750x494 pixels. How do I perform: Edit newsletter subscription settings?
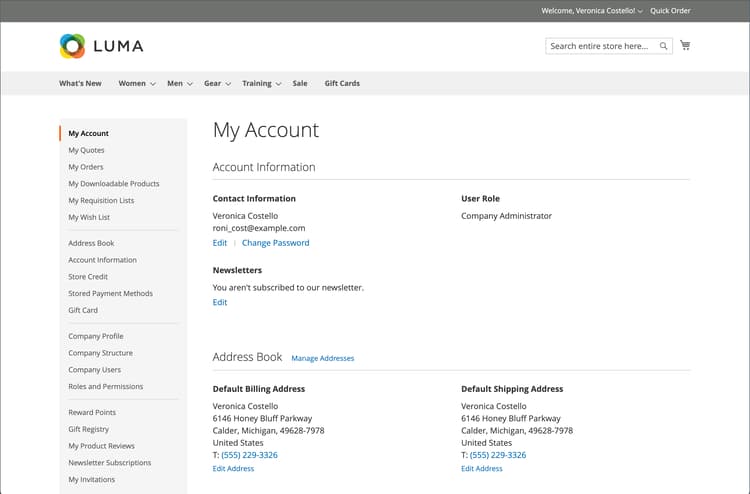220,302
